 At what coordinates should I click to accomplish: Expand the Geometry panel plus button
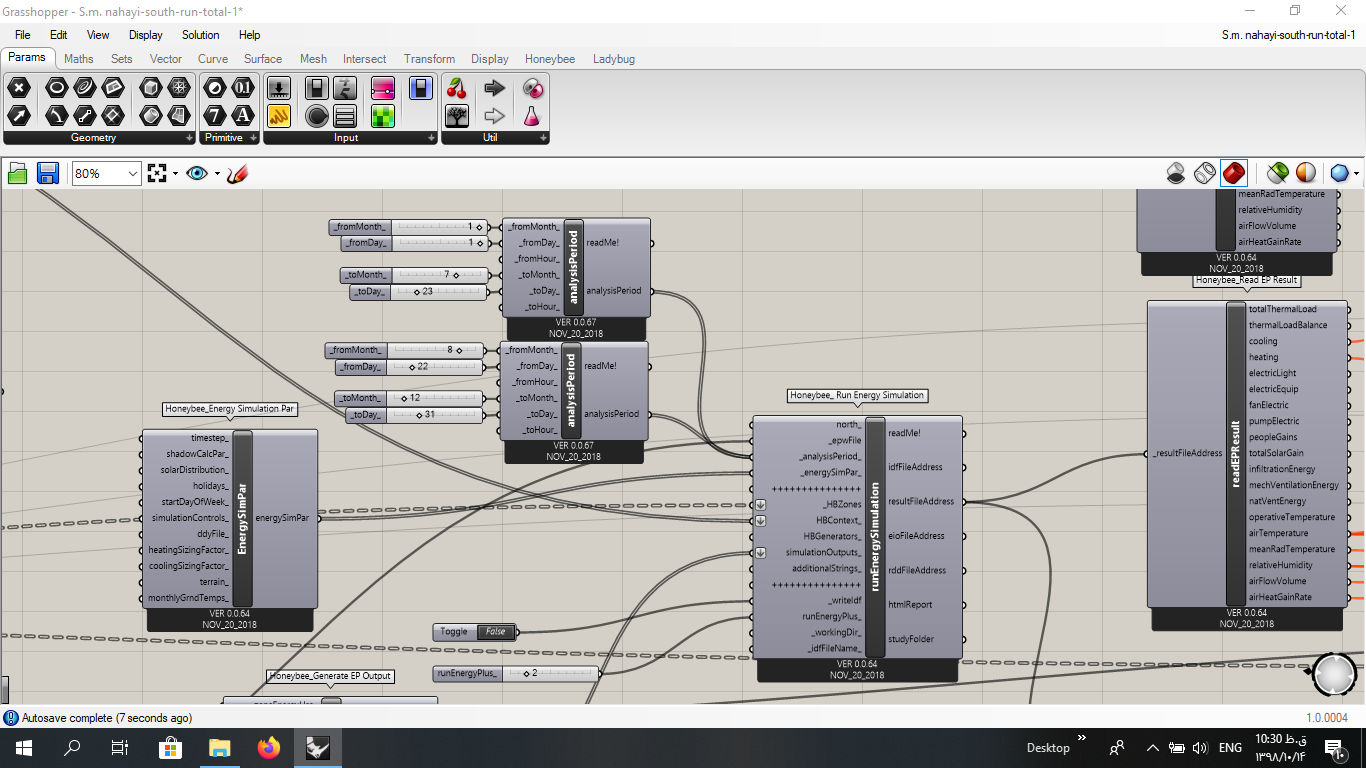click(189, 138)
